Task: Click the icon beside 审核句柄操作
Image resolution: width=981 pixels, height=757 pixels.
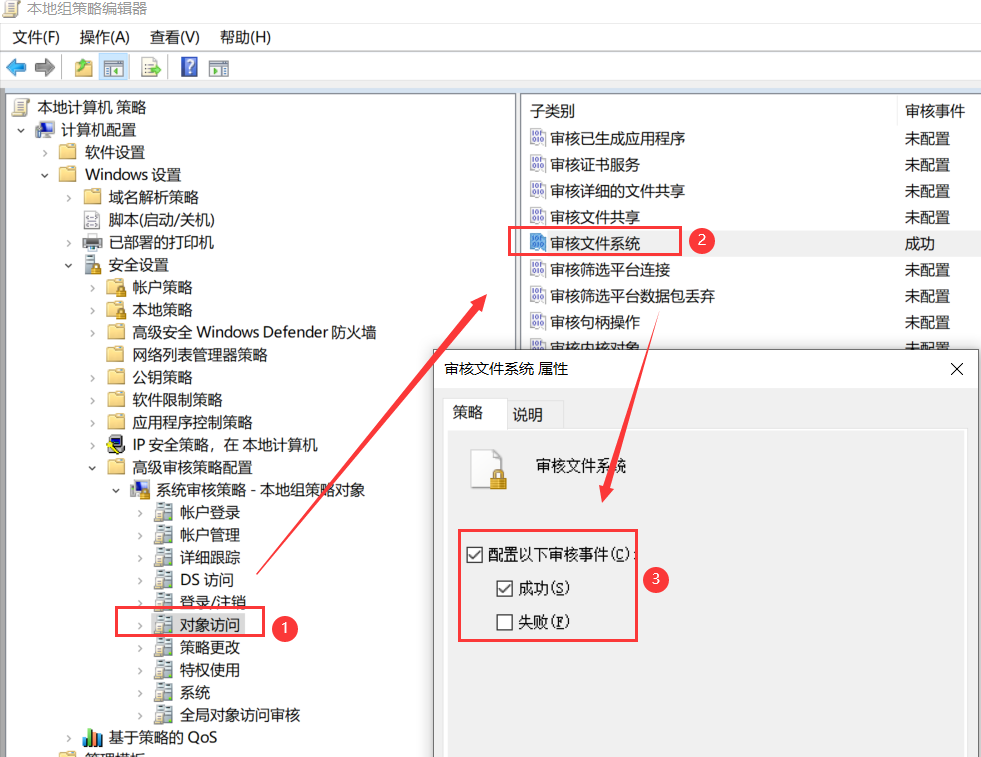Action: 537,322
